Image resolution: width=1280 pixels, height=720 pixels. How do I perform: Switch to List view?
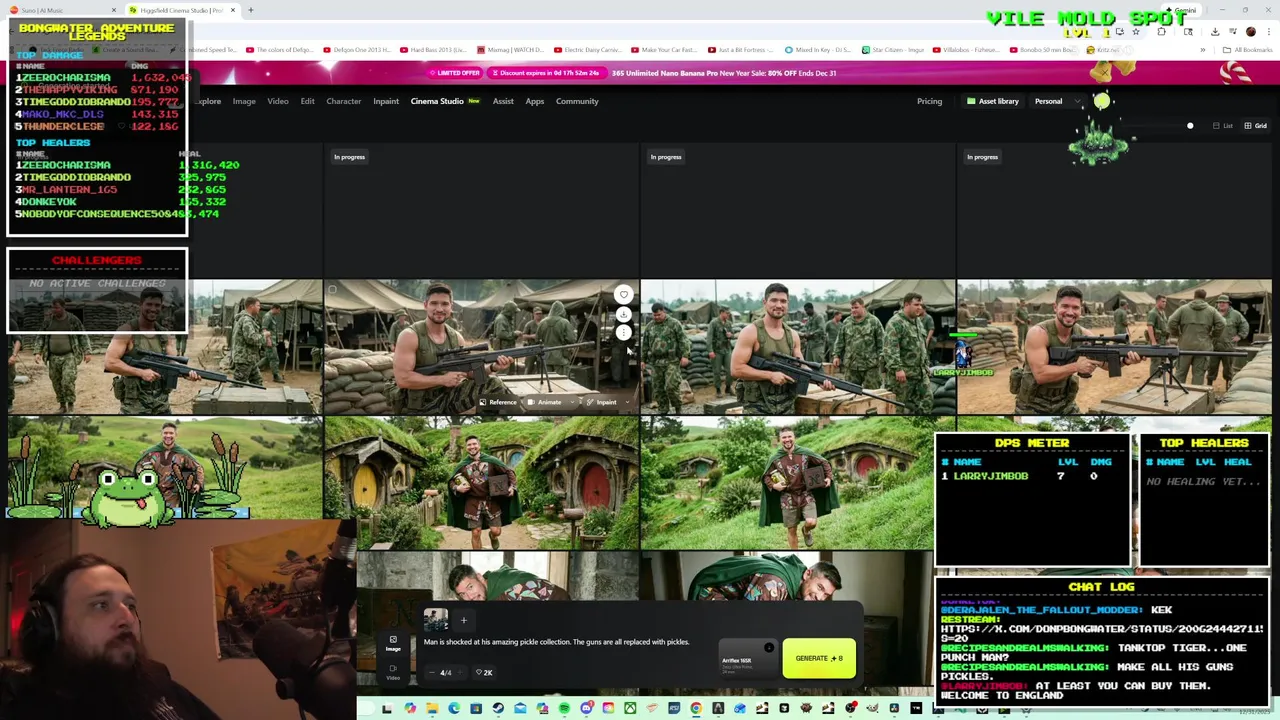point(1222,126)
